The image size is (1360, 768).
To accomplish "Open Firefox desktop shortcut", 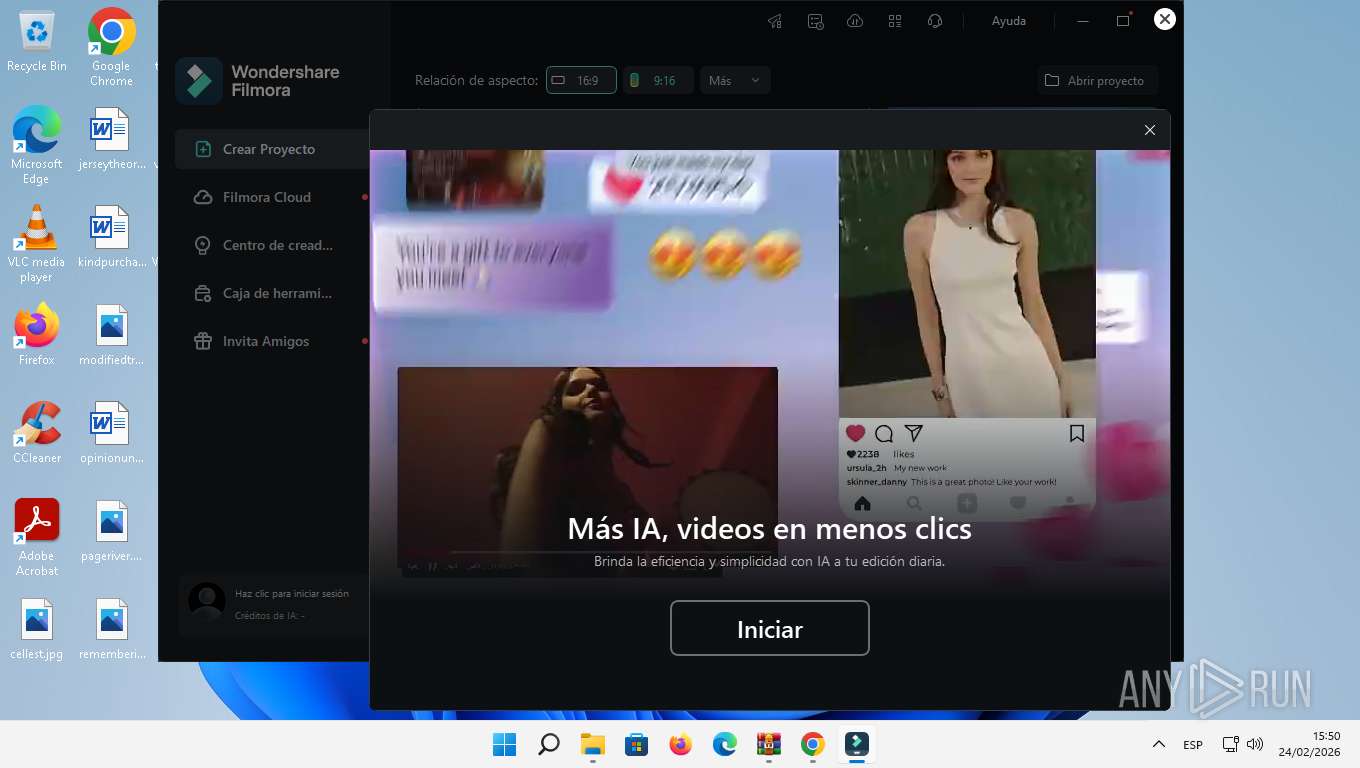I will (37, 334).
